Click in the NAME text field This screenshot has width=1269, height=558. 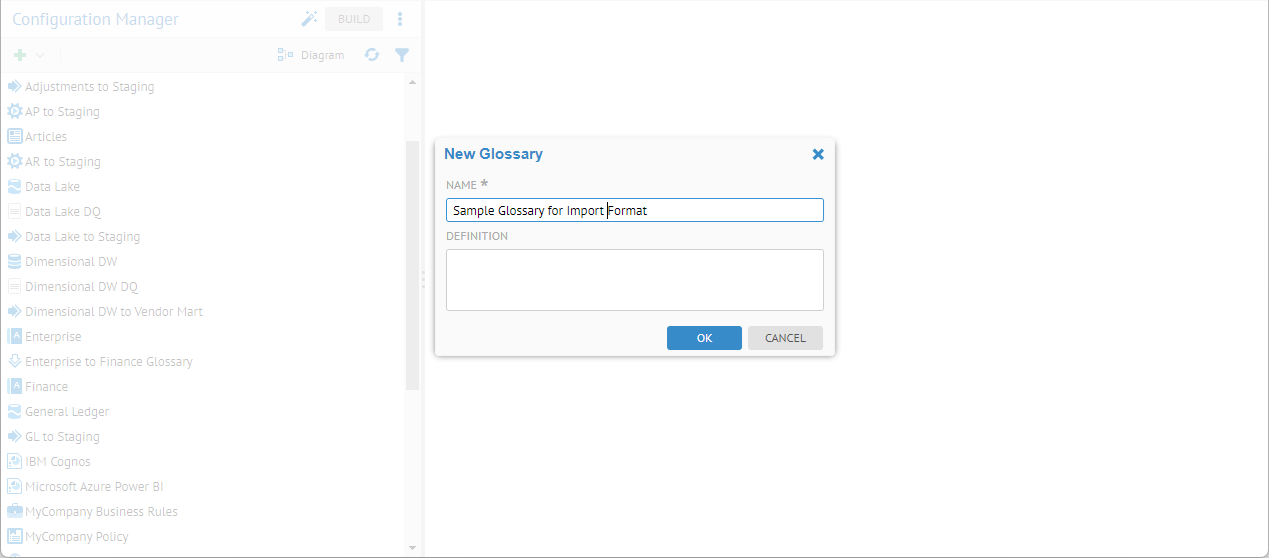(634, 210)
